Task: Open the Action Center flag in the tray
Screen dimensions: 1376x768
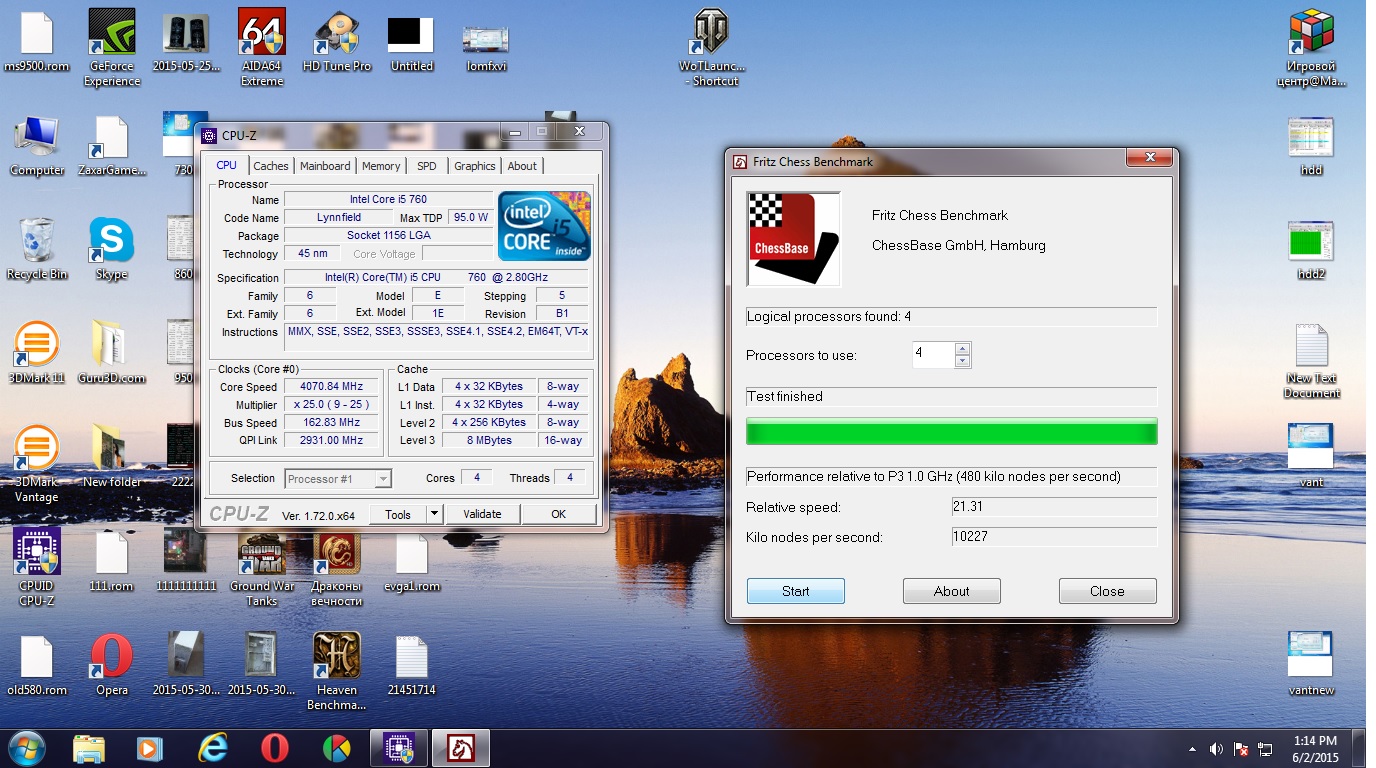Action: pos(1241,749)
